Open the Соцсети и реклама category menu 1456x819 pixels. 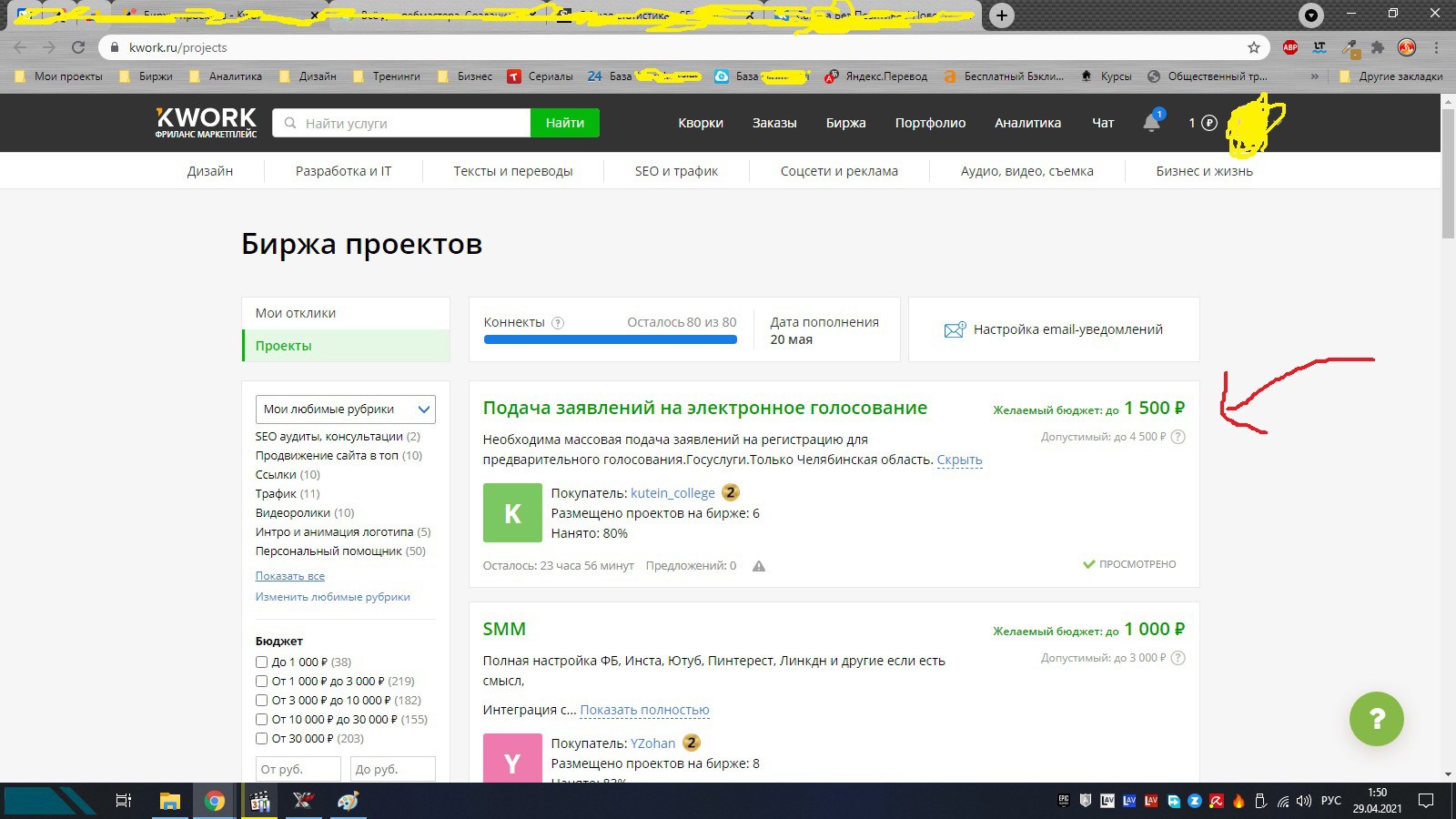click(x=839, y=171)
